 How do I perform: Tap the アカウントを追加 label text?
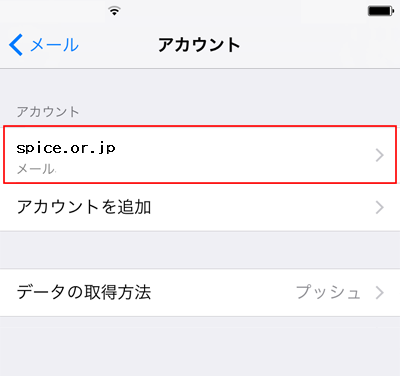click(x=84, y=207)
